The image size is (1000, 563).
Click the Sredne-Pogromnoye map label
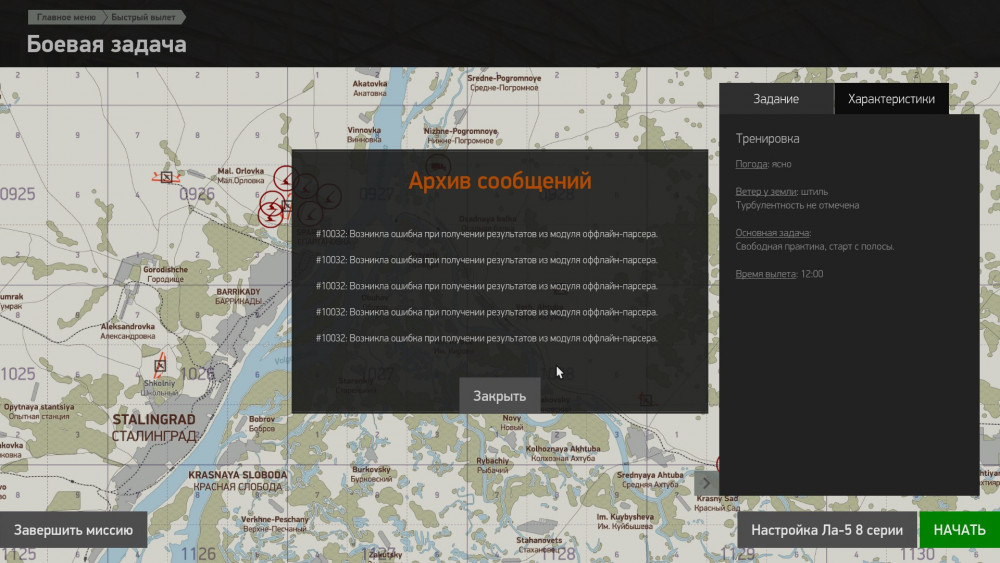coord(504,78)
